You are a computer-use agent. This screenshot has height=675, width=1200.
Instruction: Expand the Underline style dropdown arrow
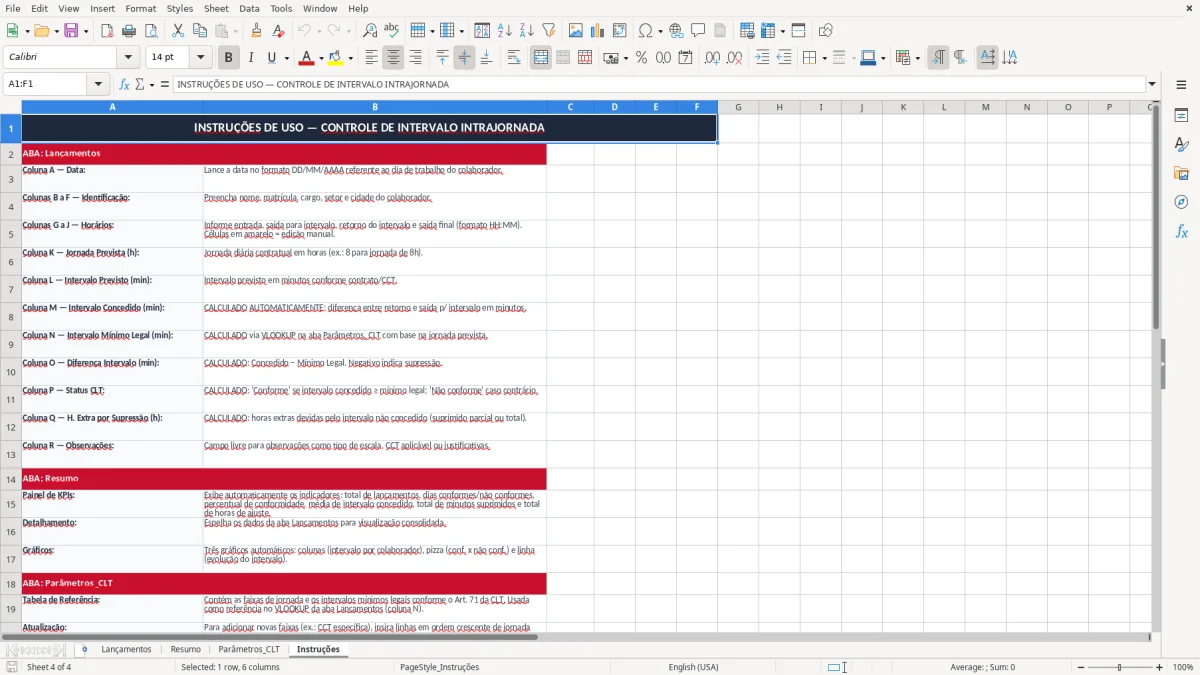click(x=286, y=58)
